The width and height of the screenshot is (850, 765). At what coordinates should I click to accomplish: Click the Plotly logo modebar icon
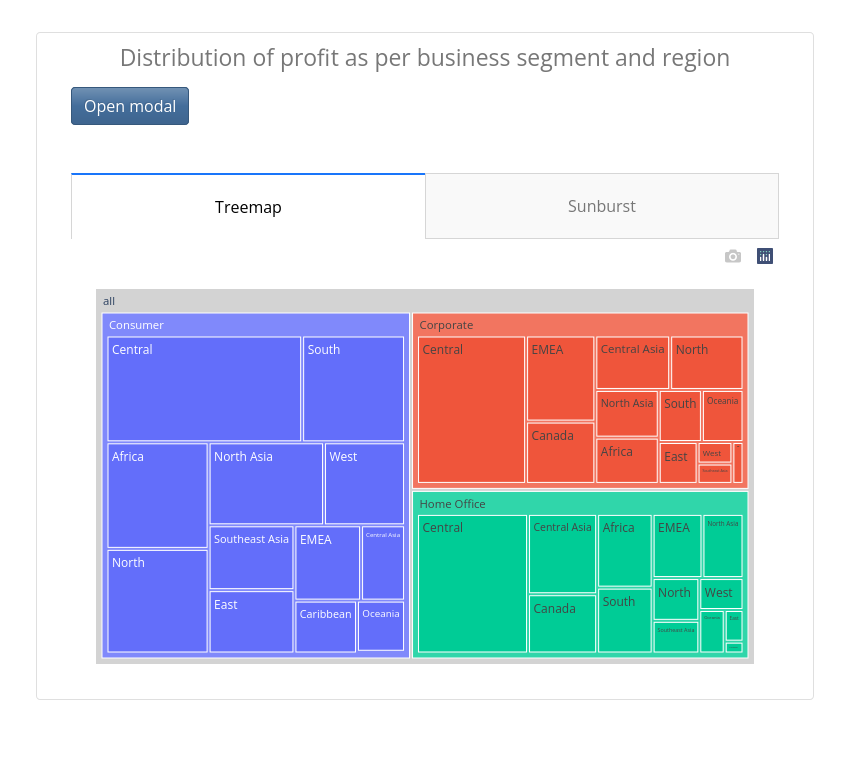[x=764, y=256]
